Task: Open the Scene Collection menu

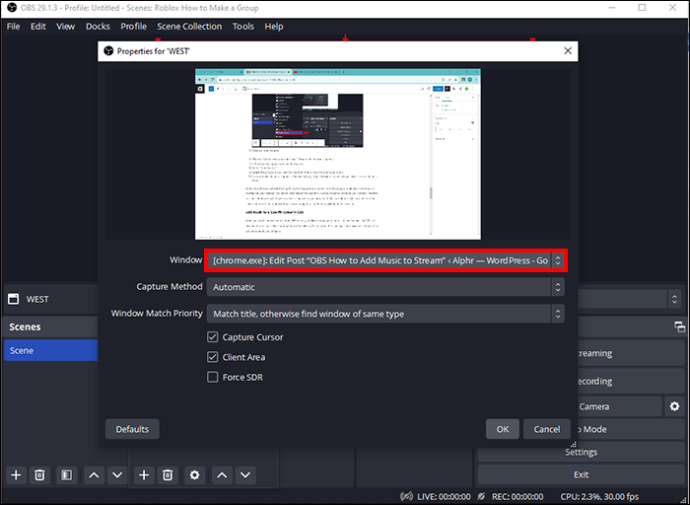Action: (x=190, y=26)
